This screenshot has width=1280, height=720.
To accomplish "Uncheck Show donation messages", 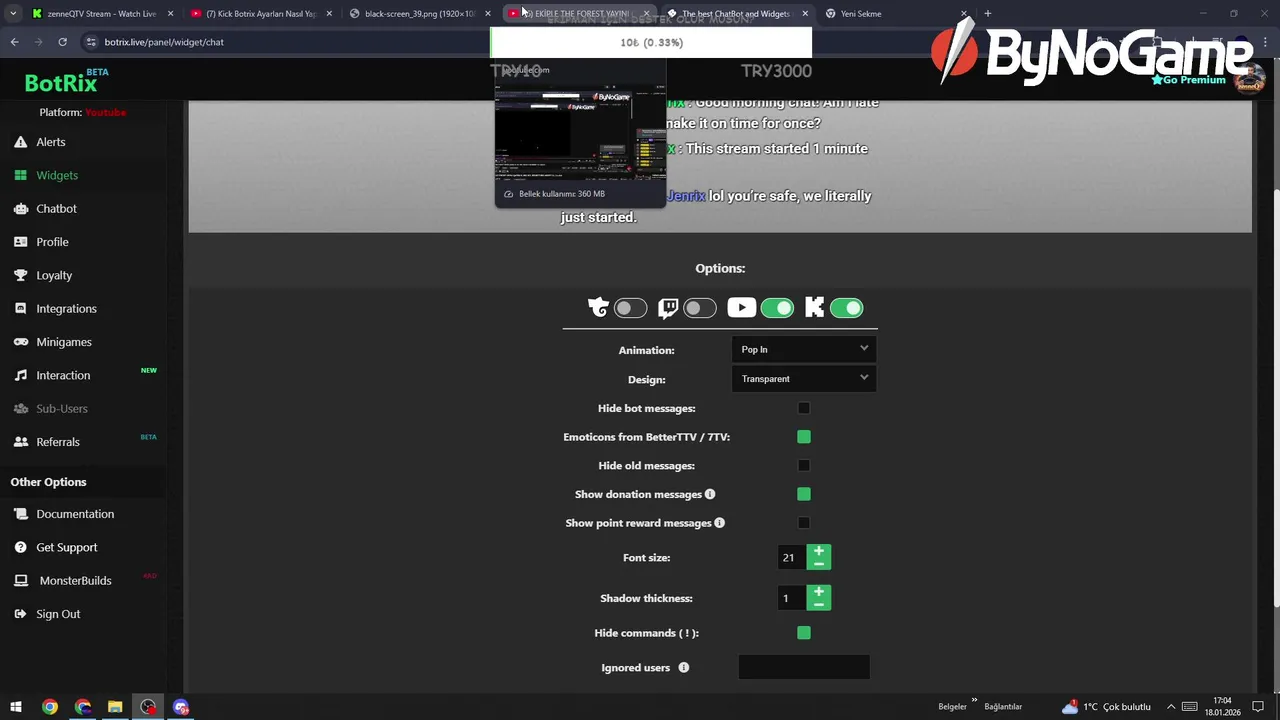I will (804, 494).
